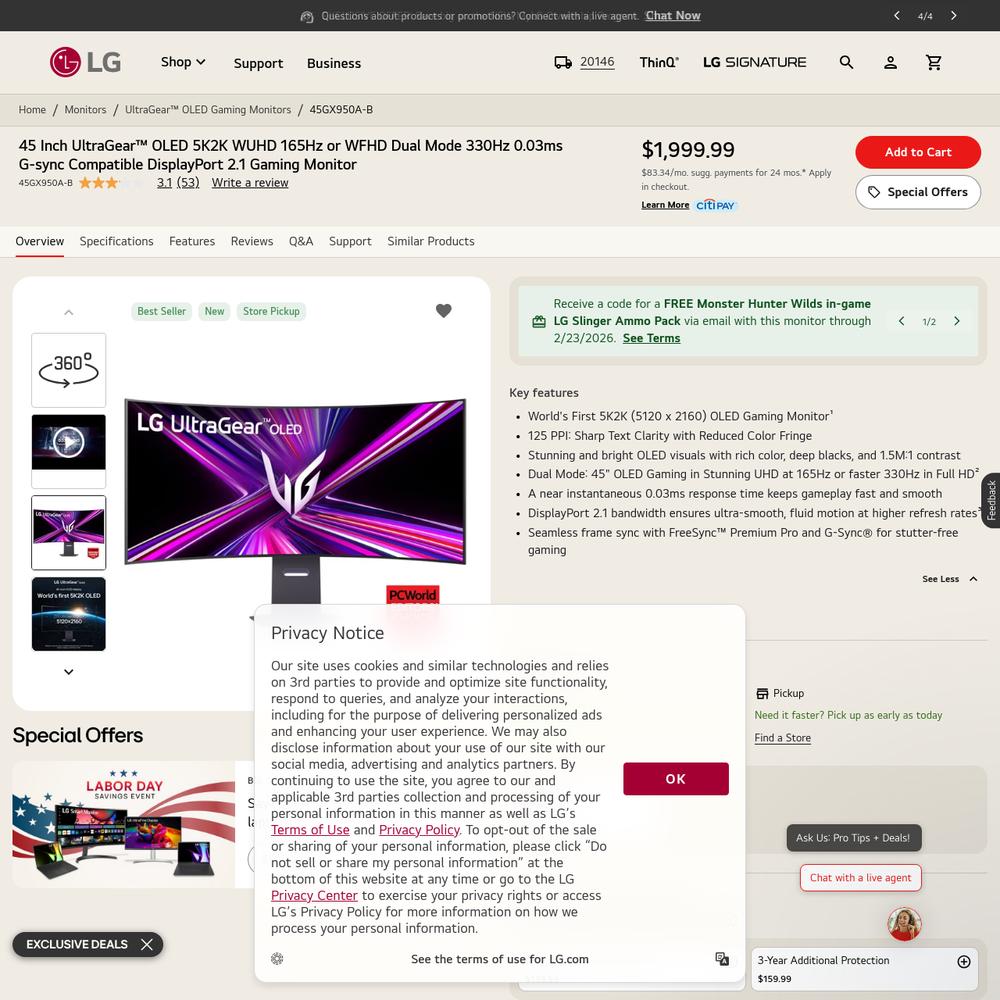Click the translate icon in privacy notice
The height and width of the screenshot is (1000, 1000).
pyautogui.click(x=722, y=959)
